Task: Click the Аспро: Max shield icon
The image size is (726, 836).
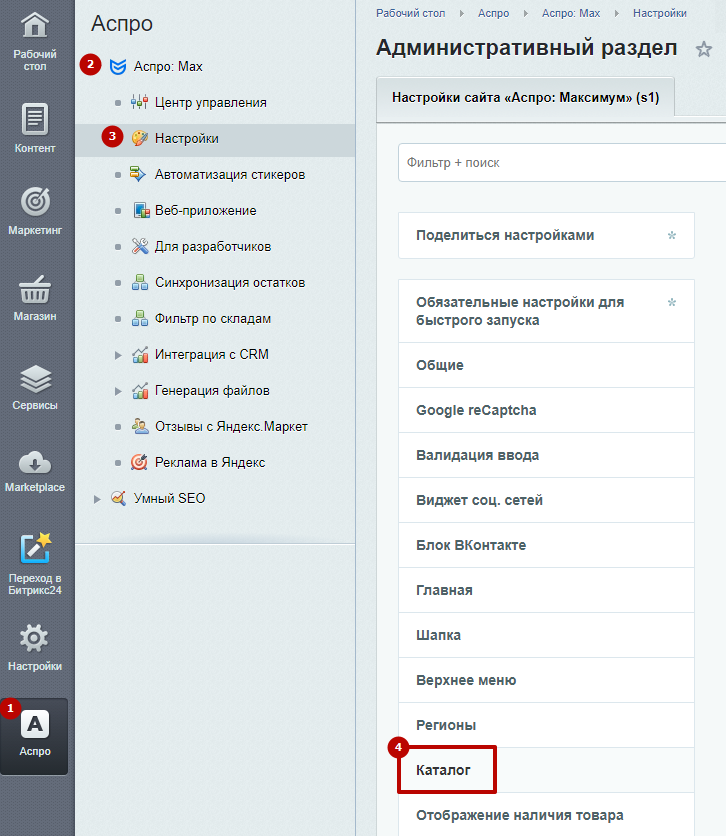Action: coord(118,67)
